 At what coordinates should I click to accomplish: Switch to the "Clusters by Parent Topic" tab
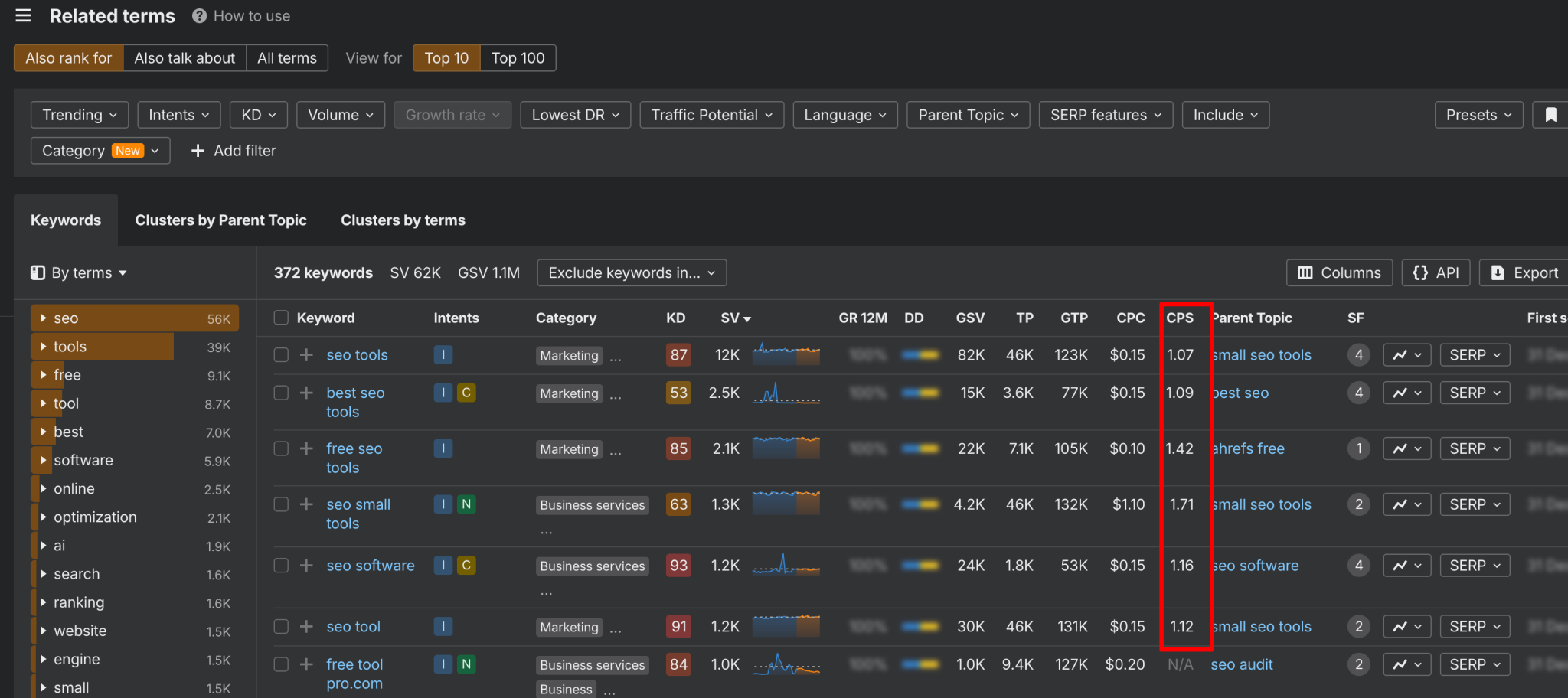[x=220, y=220]
